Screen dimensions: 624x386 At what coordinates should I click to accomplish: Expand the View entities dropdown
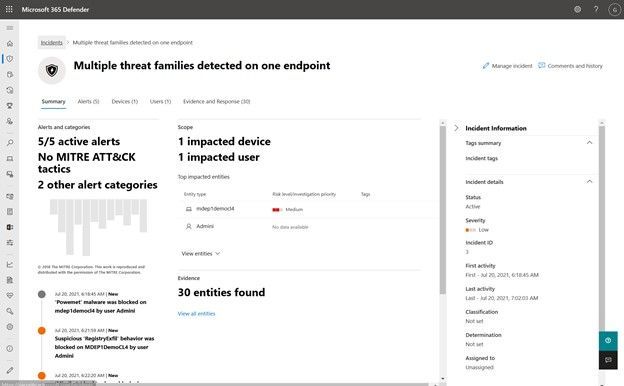(x=201, y=253)
